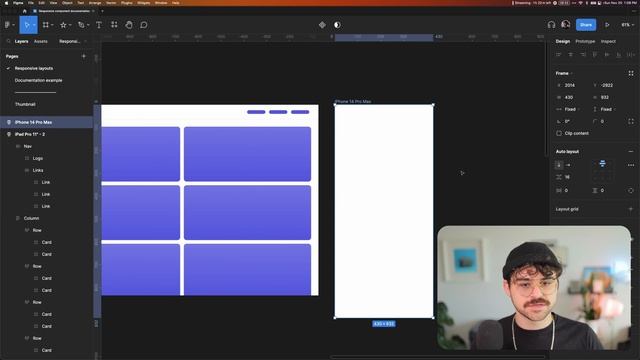
Task: Switch to the Prototype tab
Action: tap(585, 41)
